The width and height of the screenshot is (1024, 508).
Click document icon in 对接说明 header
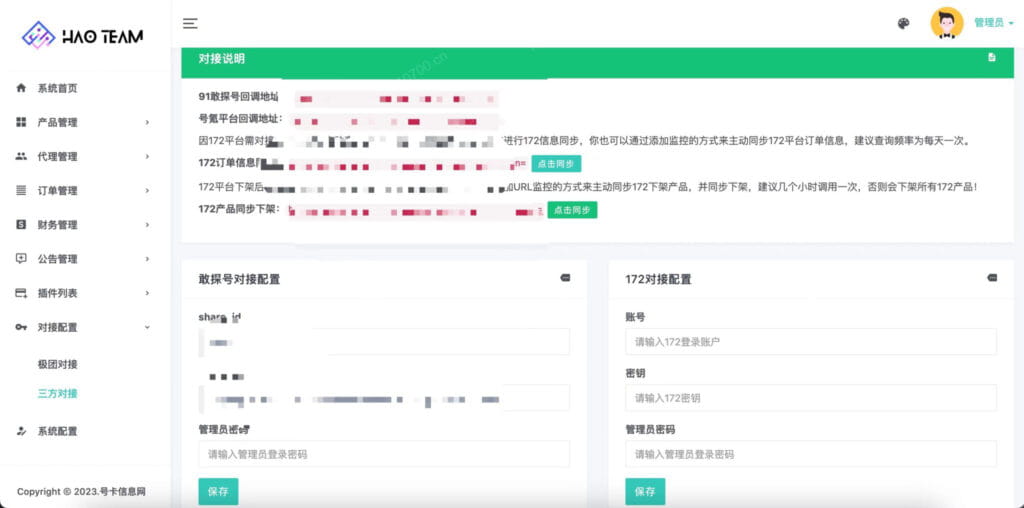coord(992,57)
